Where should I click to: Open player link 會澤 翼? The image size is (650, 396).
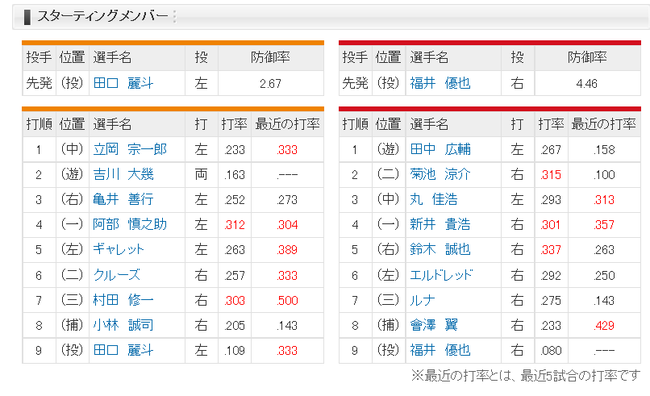(x=434, y=325)
